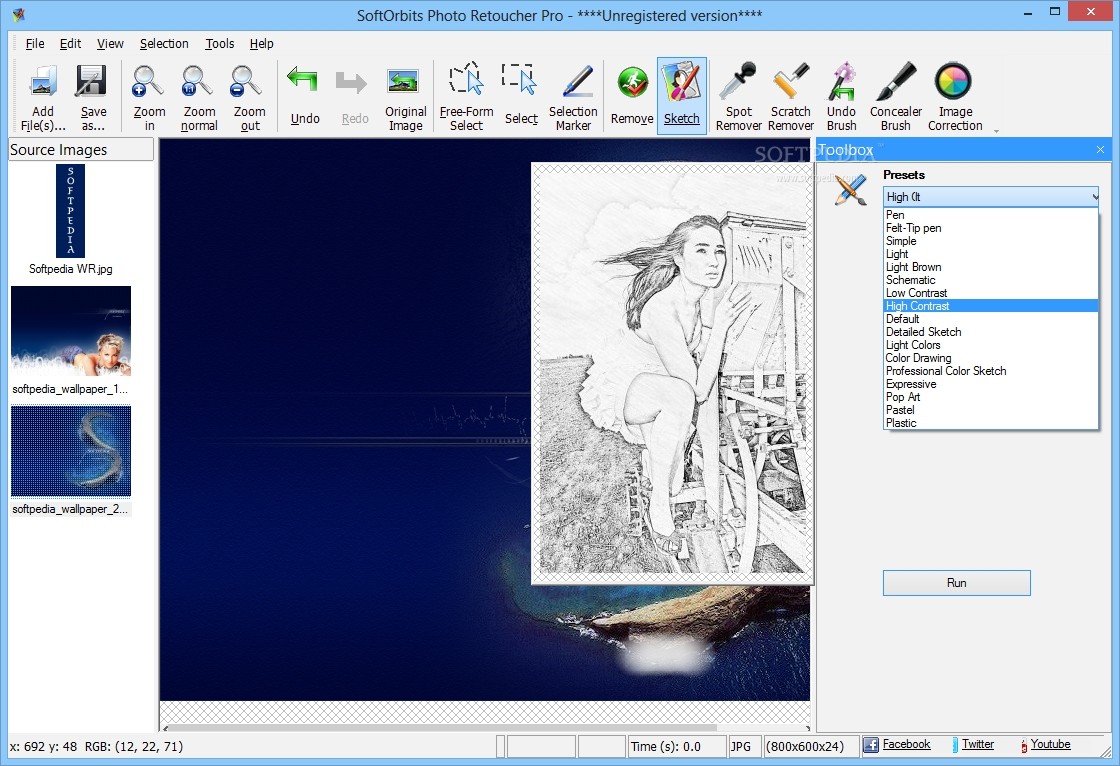Choose the Plastic preset
1120x766 pixels.
[x=991, y=423]
